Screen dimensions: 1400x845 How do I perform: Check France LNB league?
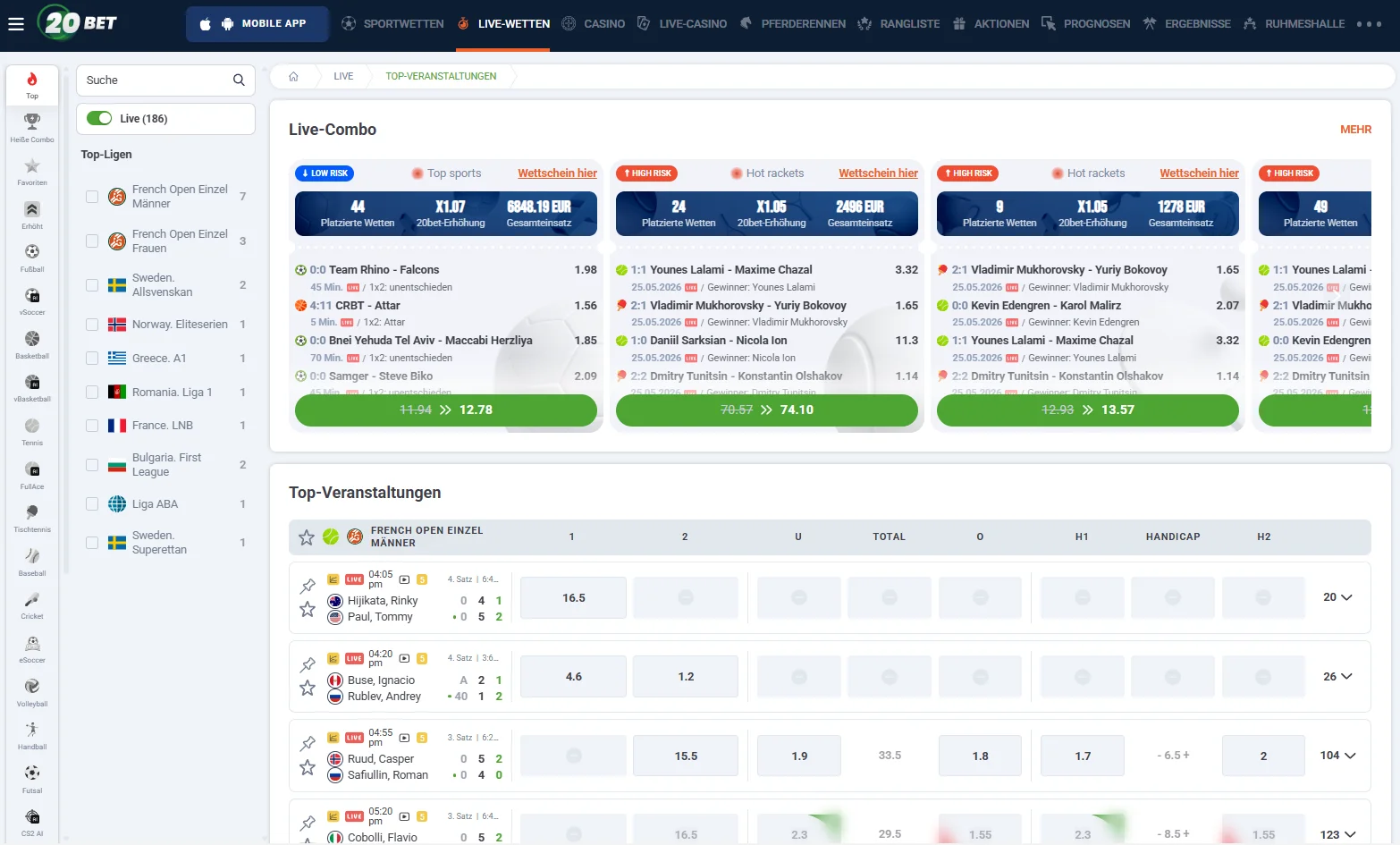[x=92, y=426]
